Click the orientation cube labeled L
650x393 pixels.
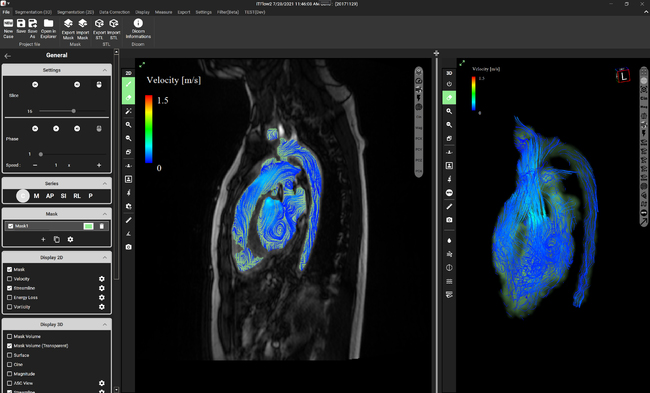coord(623,76)
